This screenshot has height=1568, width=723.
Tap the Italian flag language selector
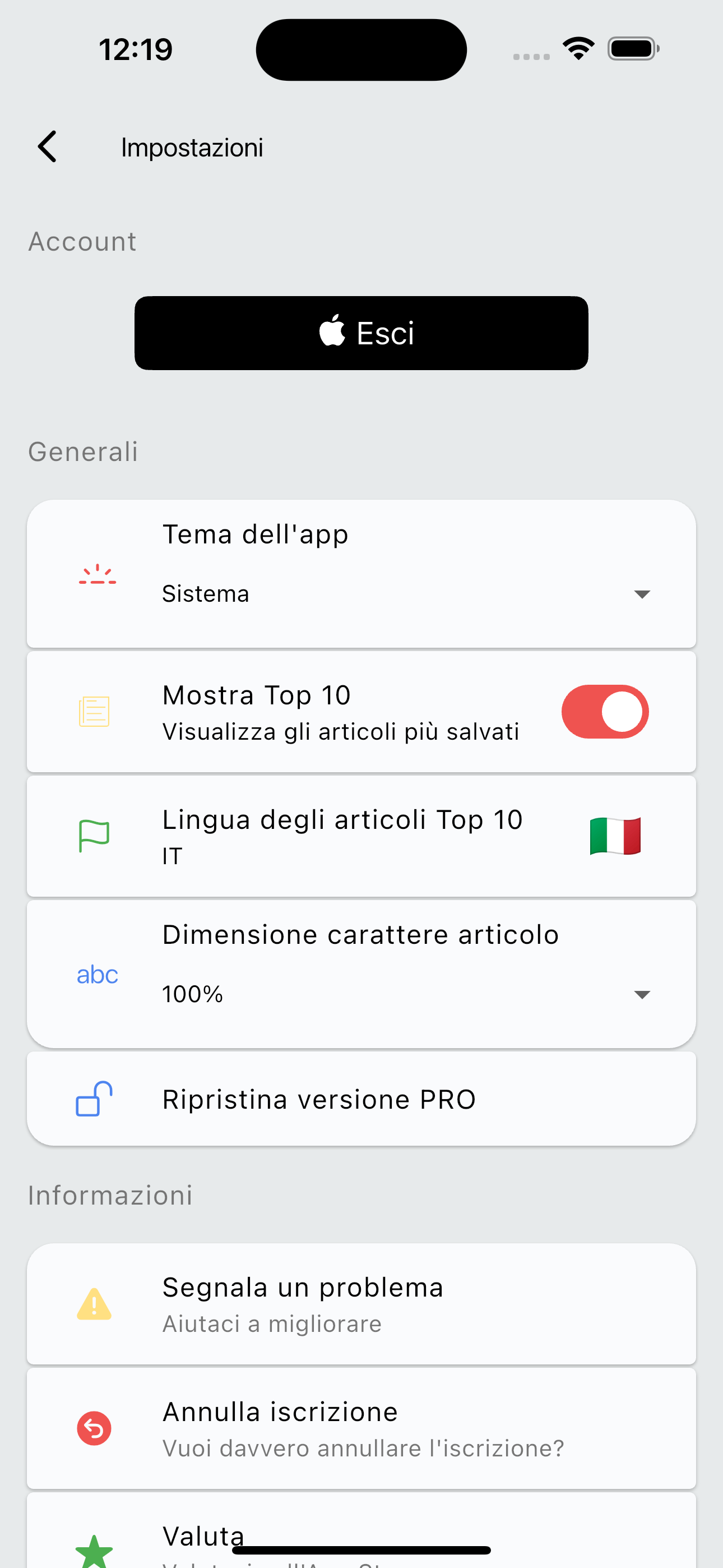615,836
